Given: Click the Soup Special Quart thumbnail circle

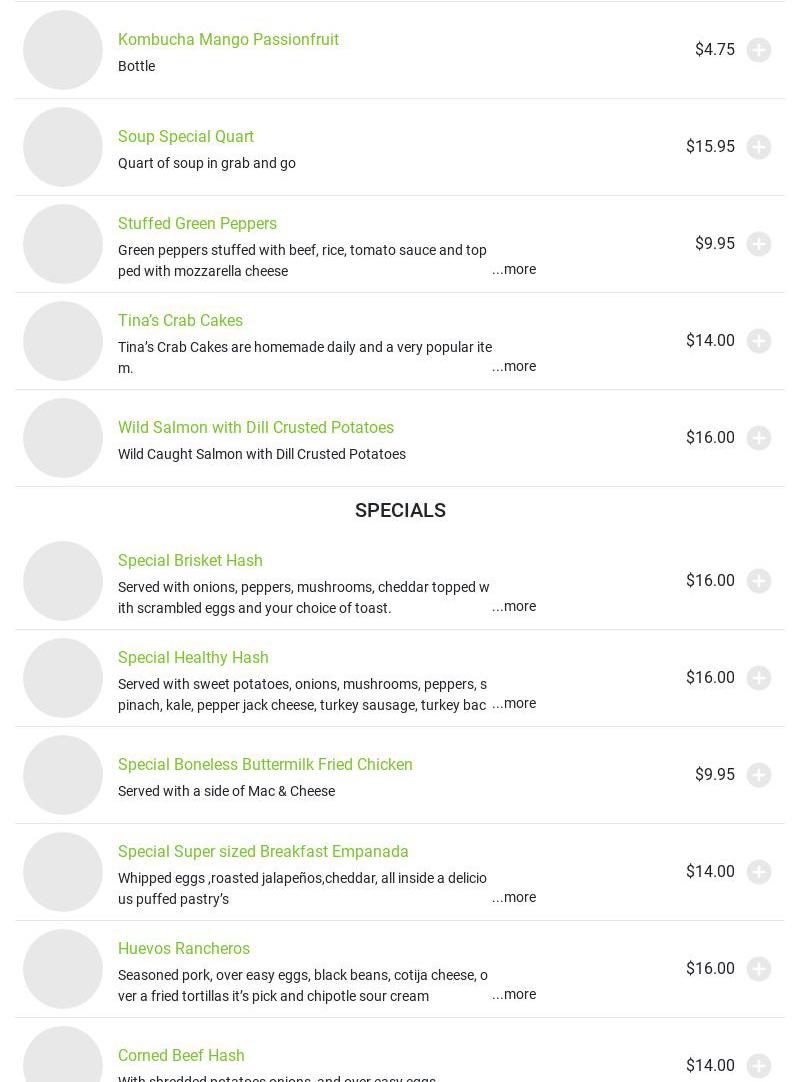Looking at the screenshot, I should click(x=63, y=147).
